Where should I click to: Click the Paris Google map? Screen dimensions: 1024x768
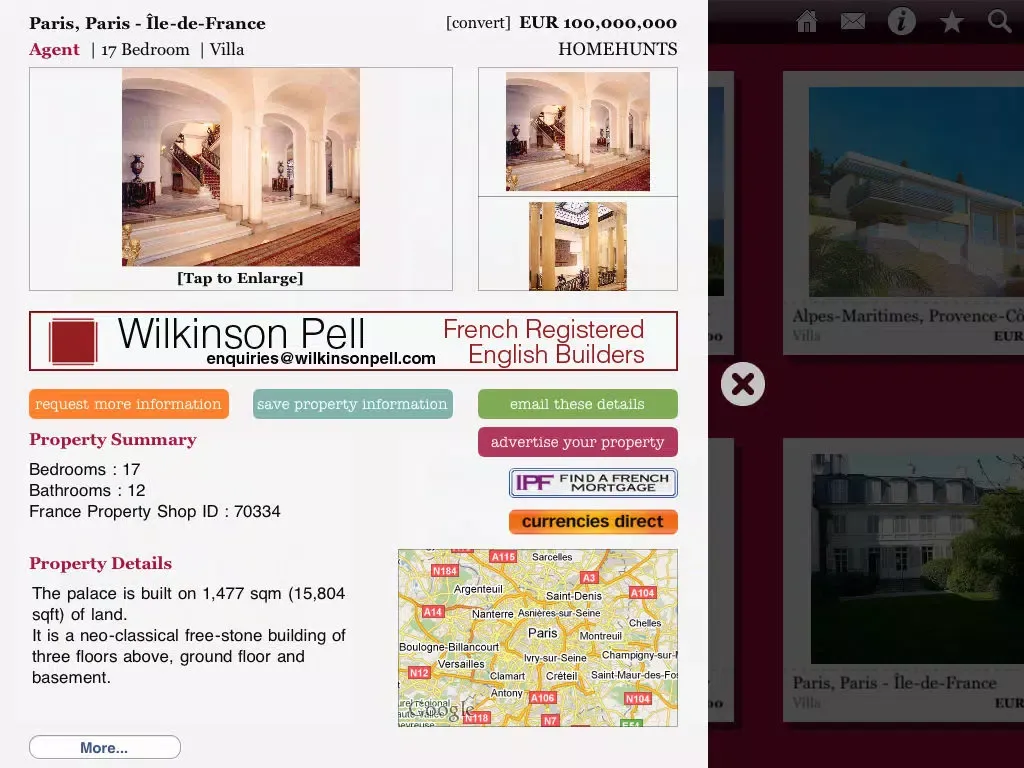click(537, 638)
